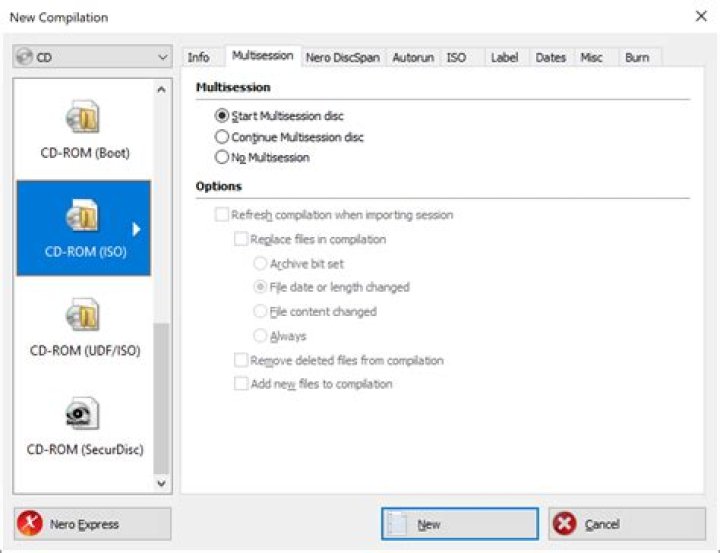Viewport: 720px width, 553px height.
Task: Choose the CD-ROM (UDF/ISO) compilation icon
Action: (84, 315)
